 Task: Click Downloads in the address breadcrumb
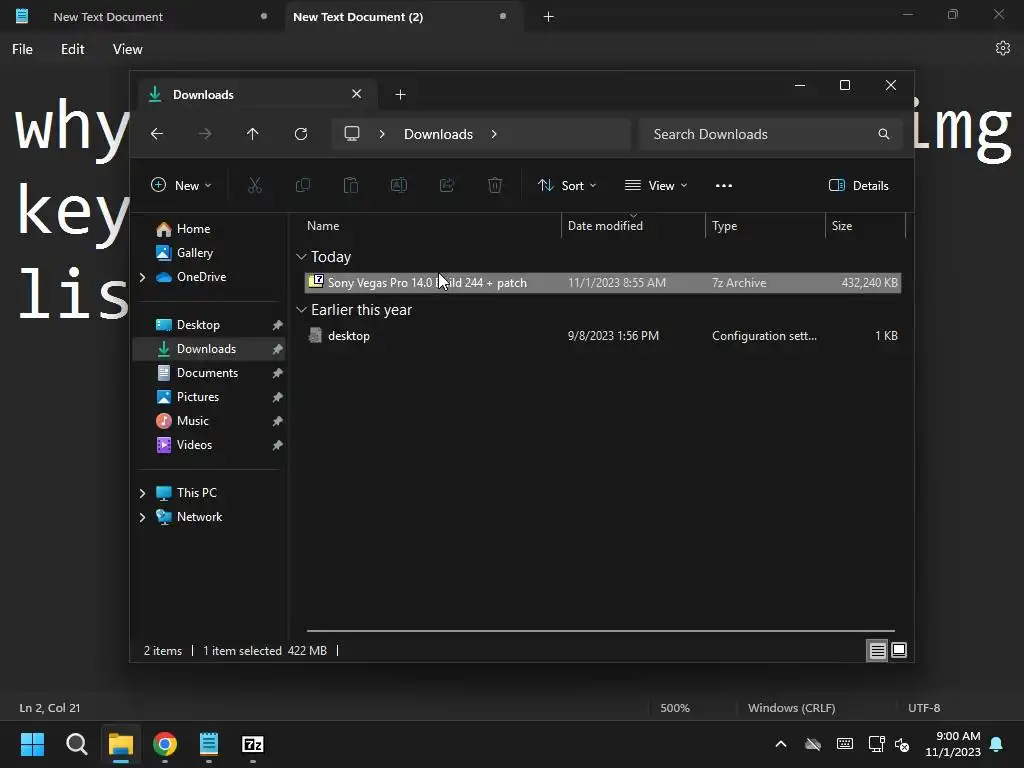tap(438, 134)
